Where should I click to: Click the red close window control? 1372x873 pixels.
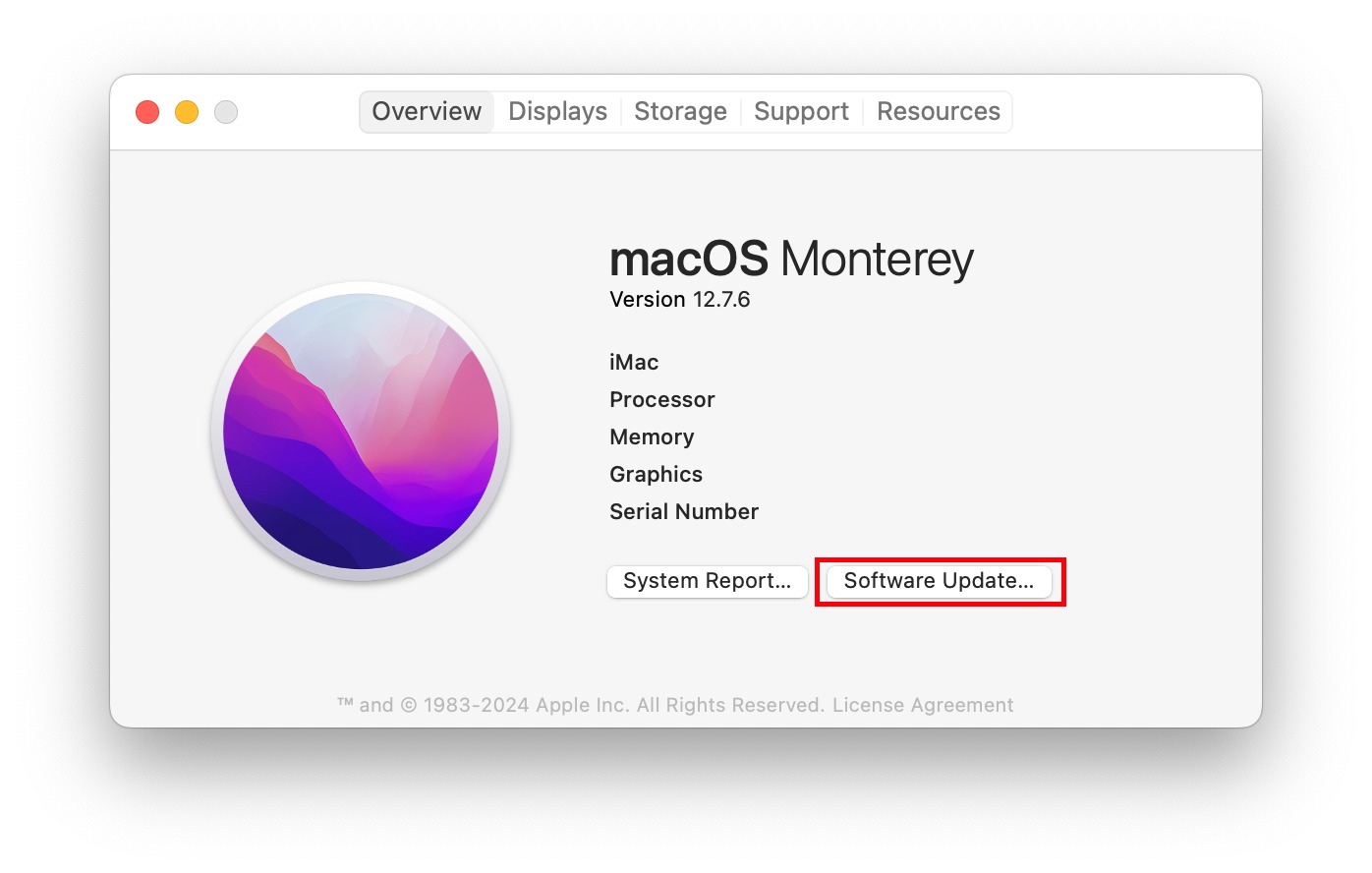tap(146, 111)
